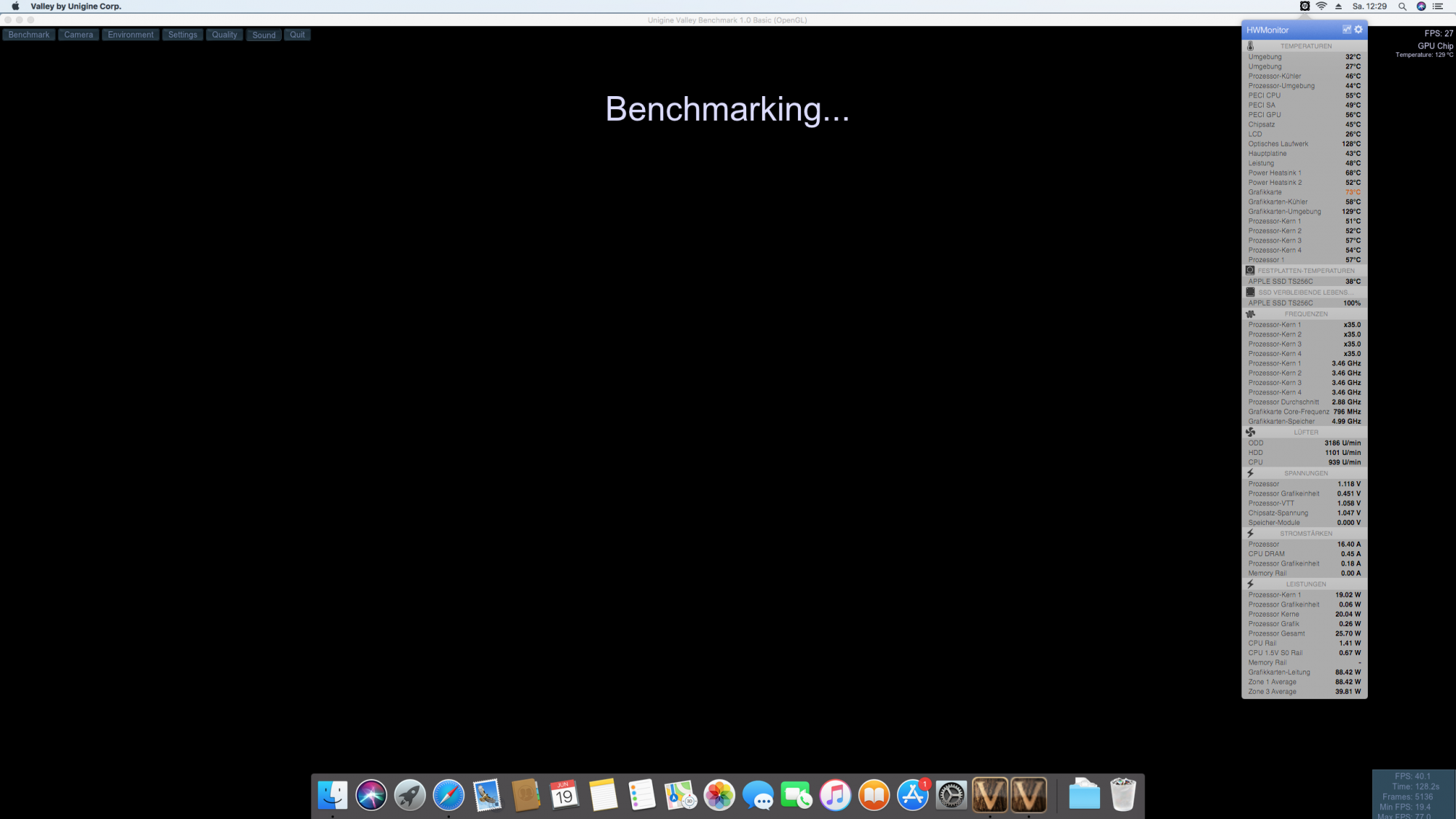Screen dimensions: 1456x819
Task: Expand the Quality dropdown menu
Action: point(224,35)
